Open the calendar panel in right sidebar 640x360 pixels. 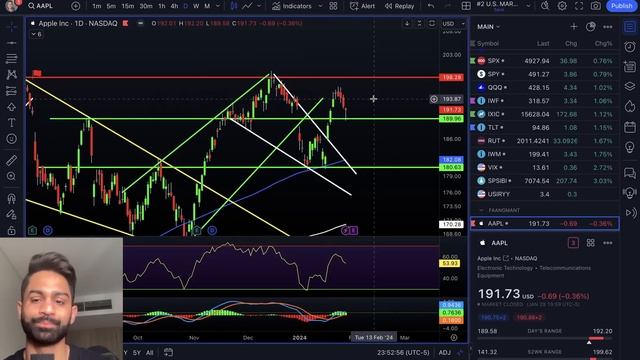point(630,127)
